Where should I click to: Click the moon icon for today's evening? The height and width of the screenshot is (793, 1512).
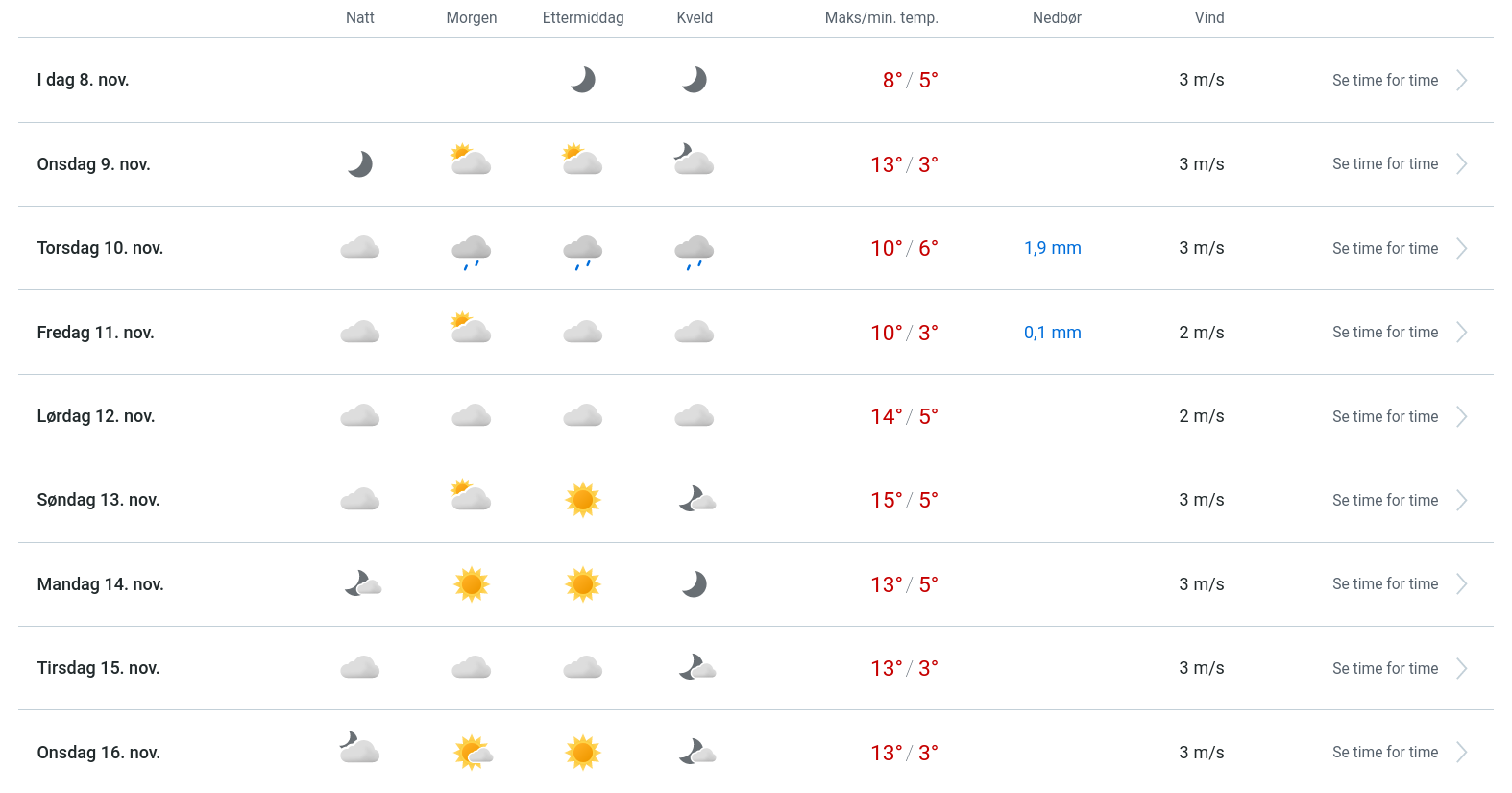695,80
